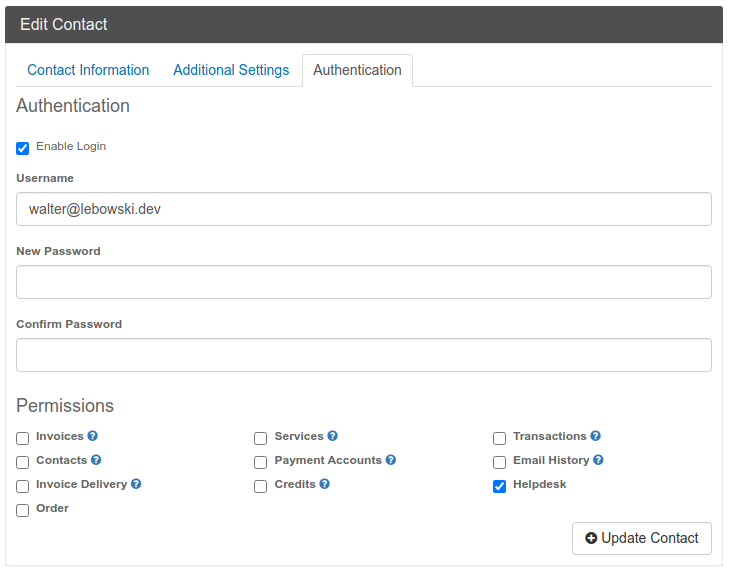Click the Confirm Password input
The width and height of the screenshot is (729, 571).
pyautogui.click(x=364, y=355)
